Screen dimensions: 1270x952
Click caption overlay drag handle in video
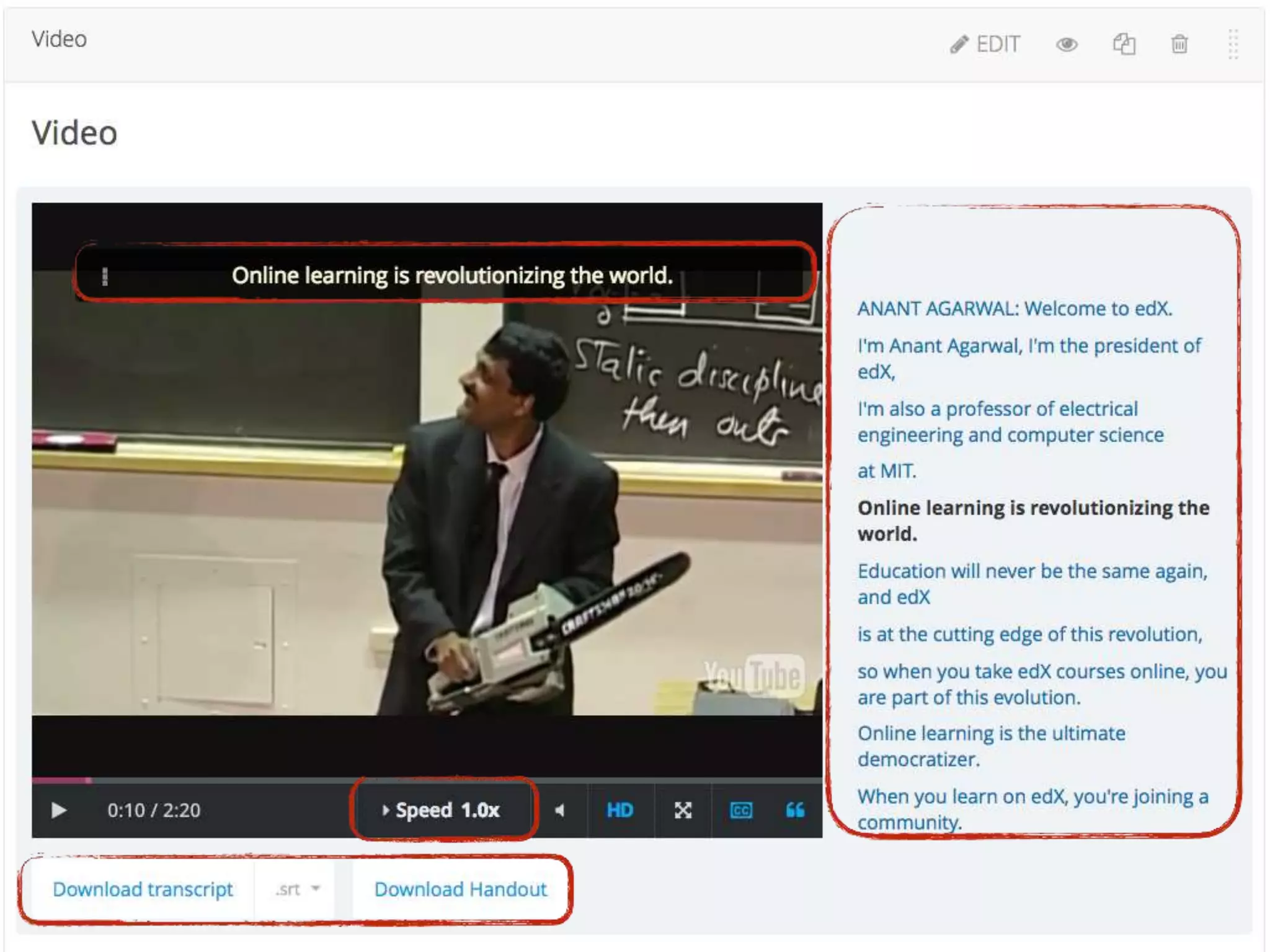pos(105,276)
